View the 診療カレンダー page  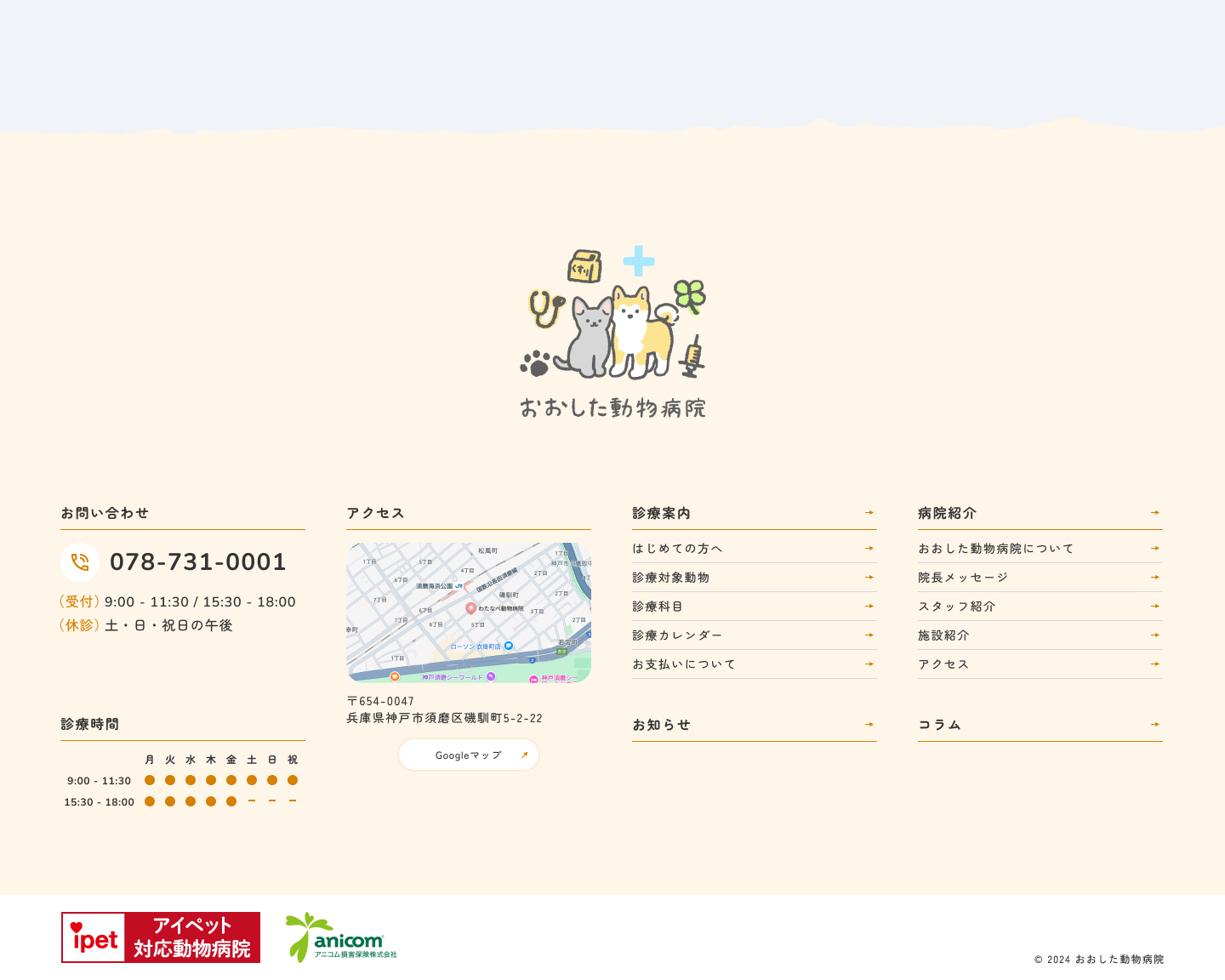click(677, 635)
